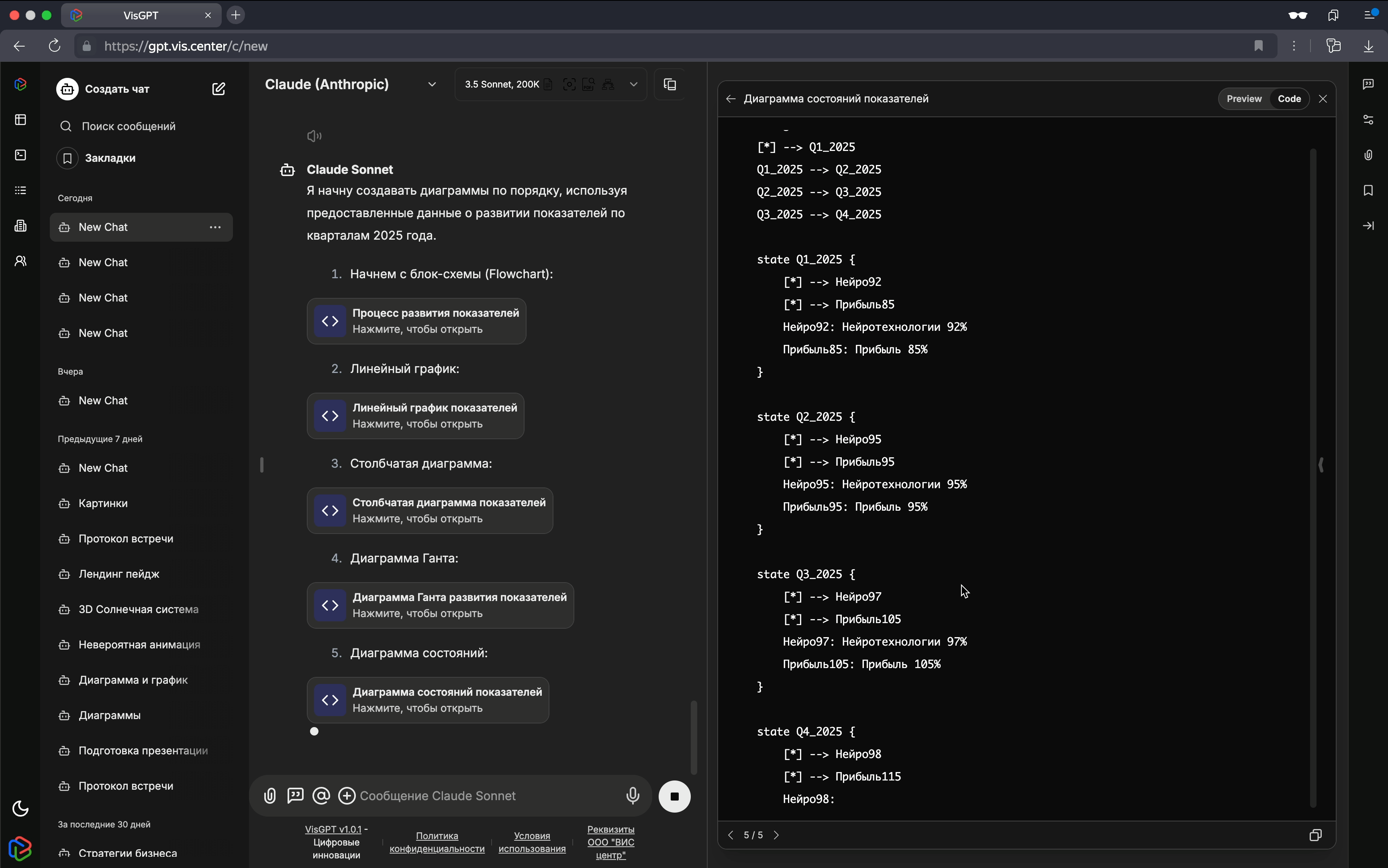
Task: Click the Поиск сообщений search field
Action: (x=141, y=126)
